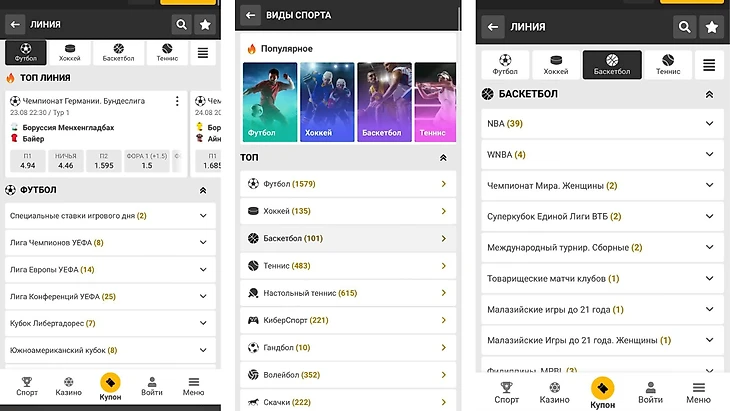Expand the Лига Чемпионов УЕФА league

pos(110,243)
